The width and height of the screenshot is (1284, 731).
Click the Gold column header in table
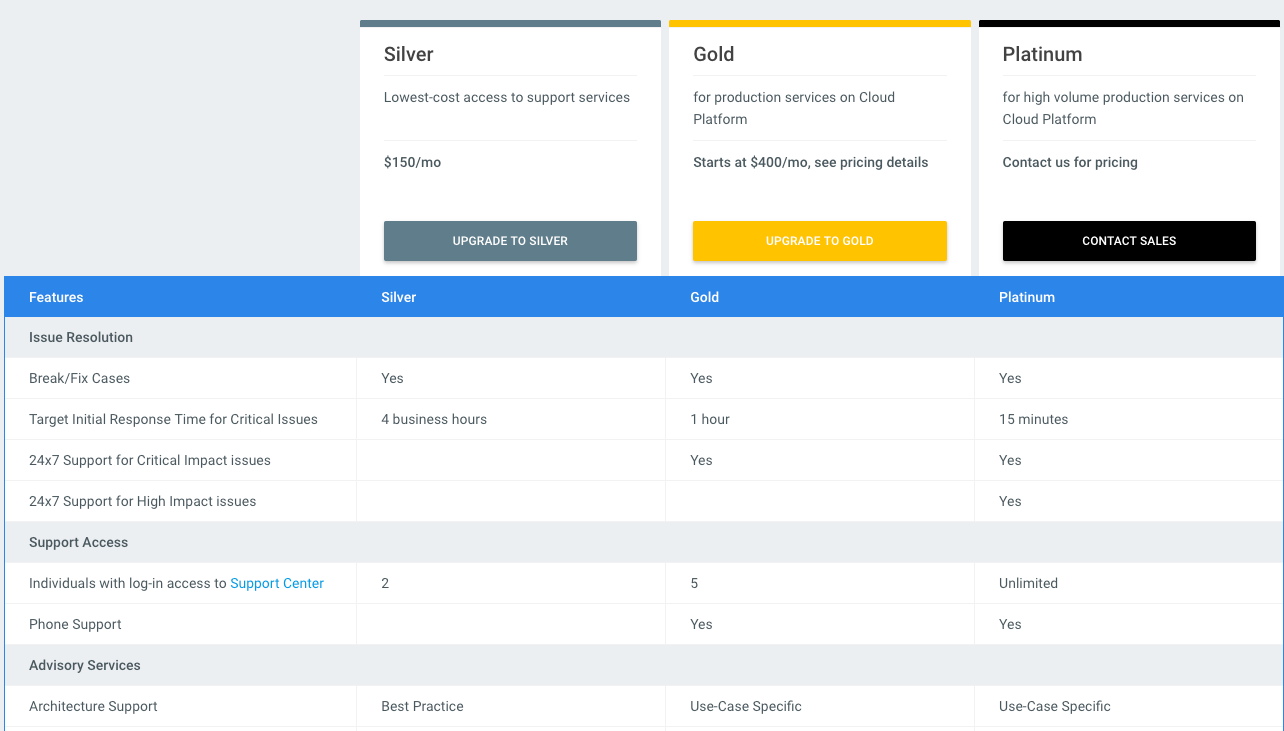pyautogui.click(x=705, y=297)
